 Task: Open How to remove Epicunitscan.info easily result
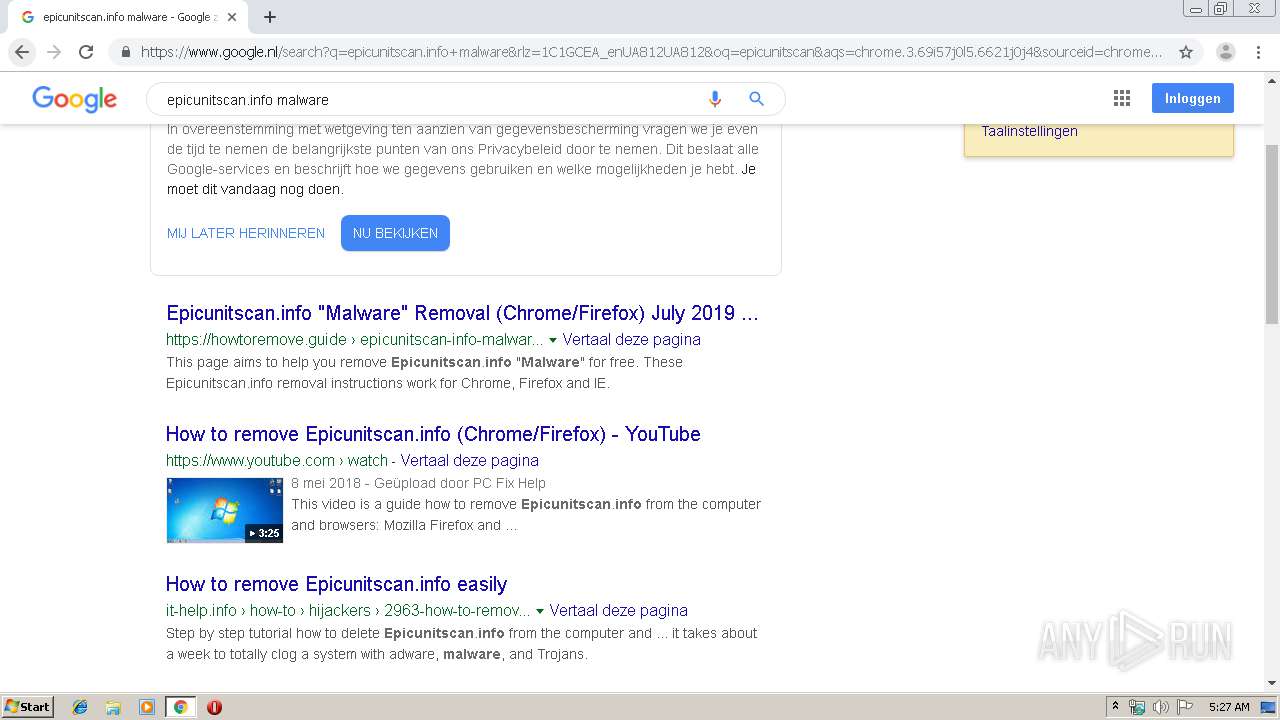point(336,584)
